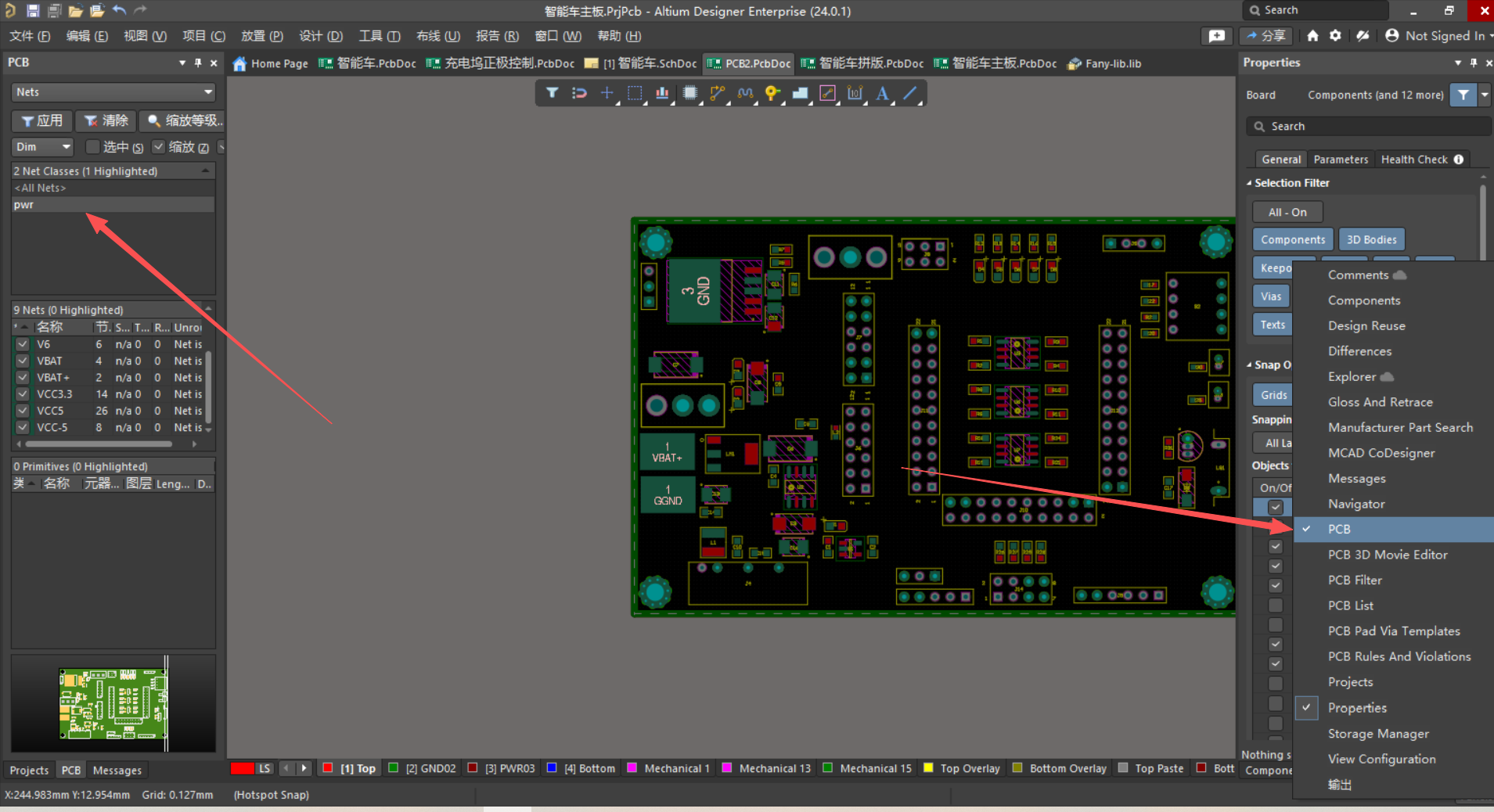Select PCB Filter from panels menu
1494x812 pixels.
[x=1355, y=580]
